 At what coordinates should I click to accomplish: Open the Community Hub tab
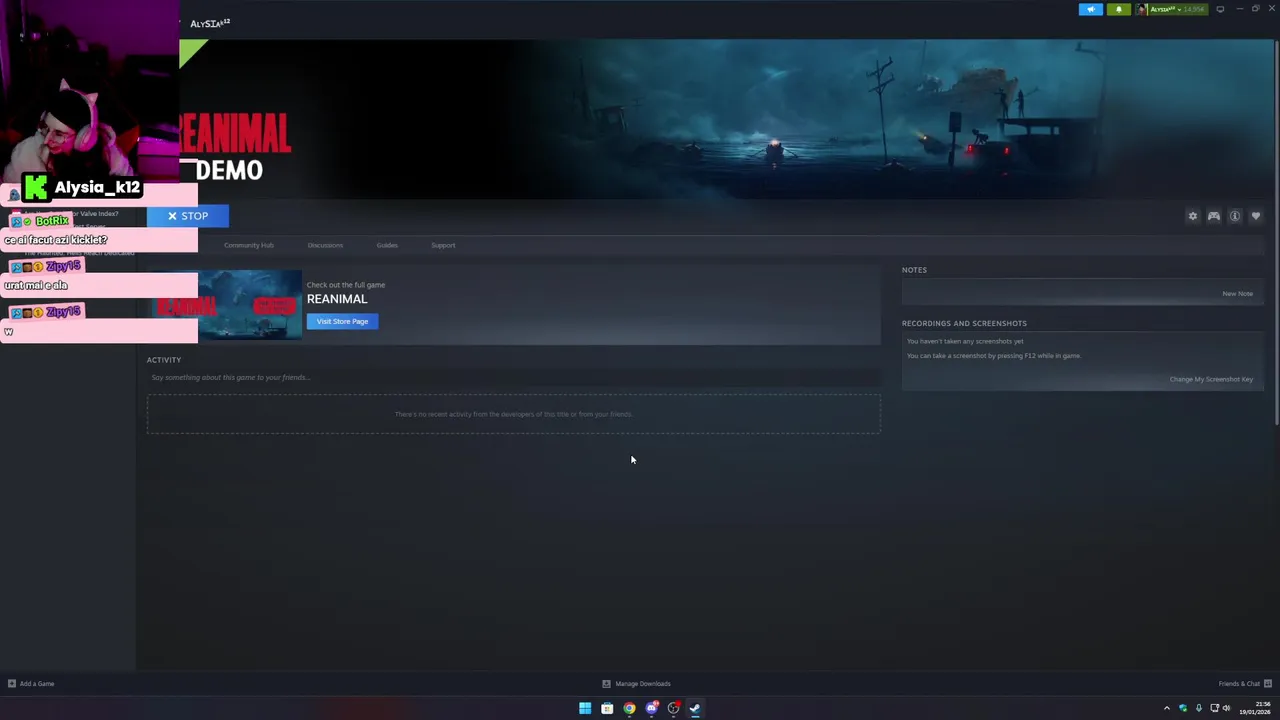[249, 245]
